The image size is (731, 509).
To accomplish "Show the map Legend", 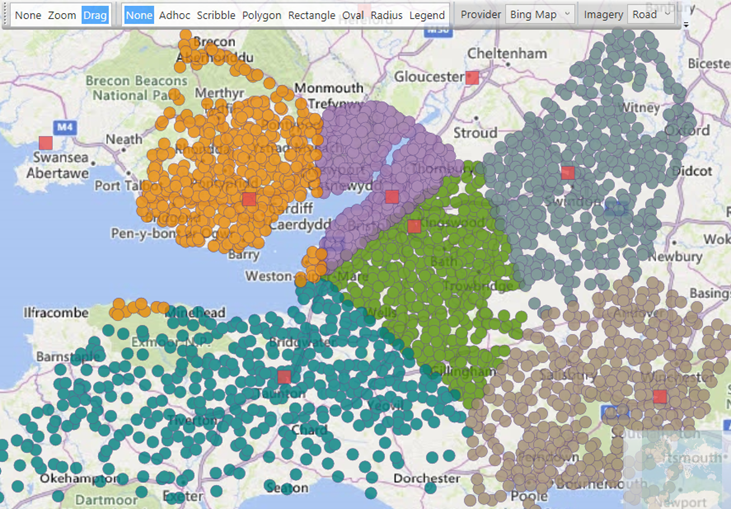I will coord(427,16).
